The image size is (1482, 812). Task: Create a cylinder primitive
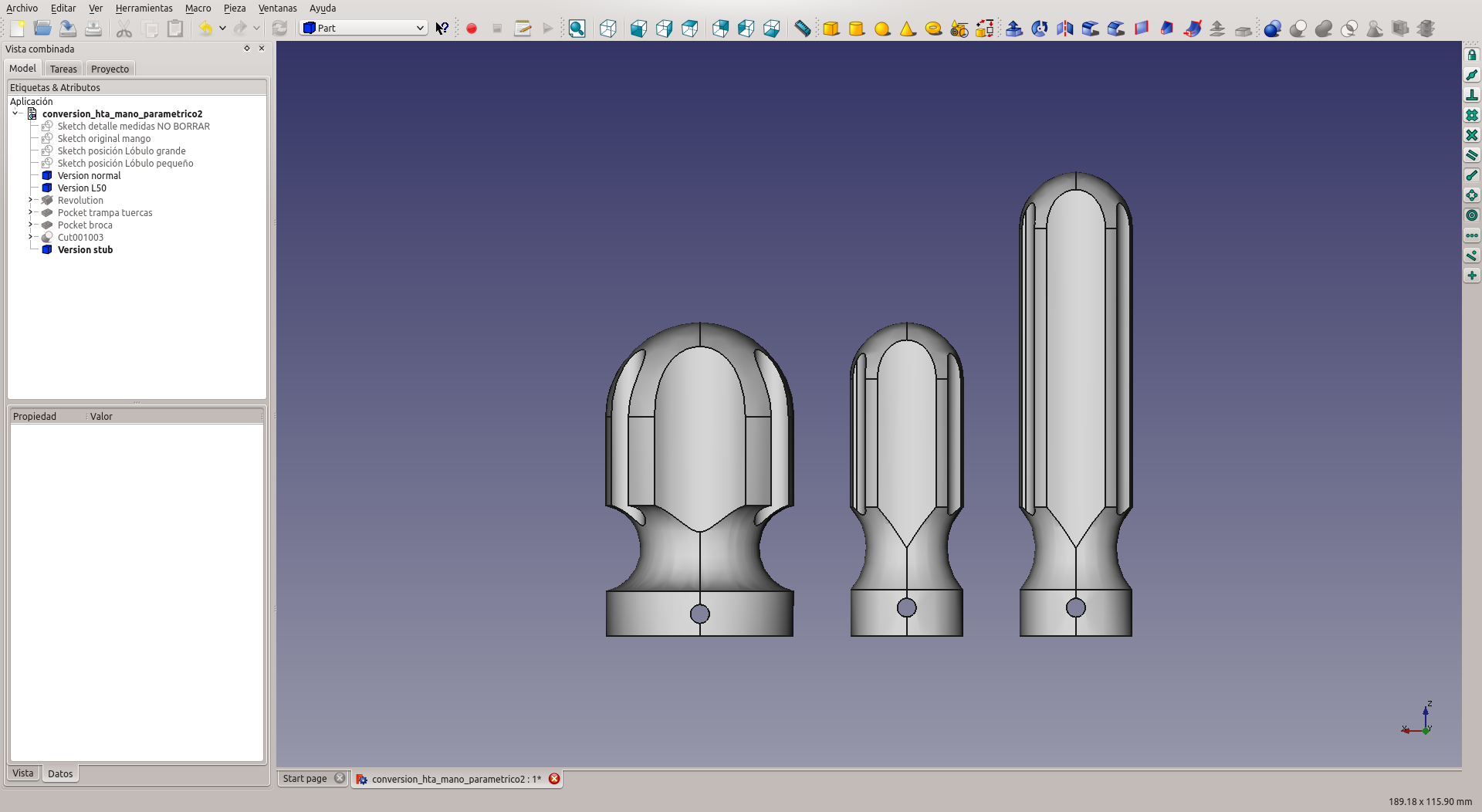point(857,29)
